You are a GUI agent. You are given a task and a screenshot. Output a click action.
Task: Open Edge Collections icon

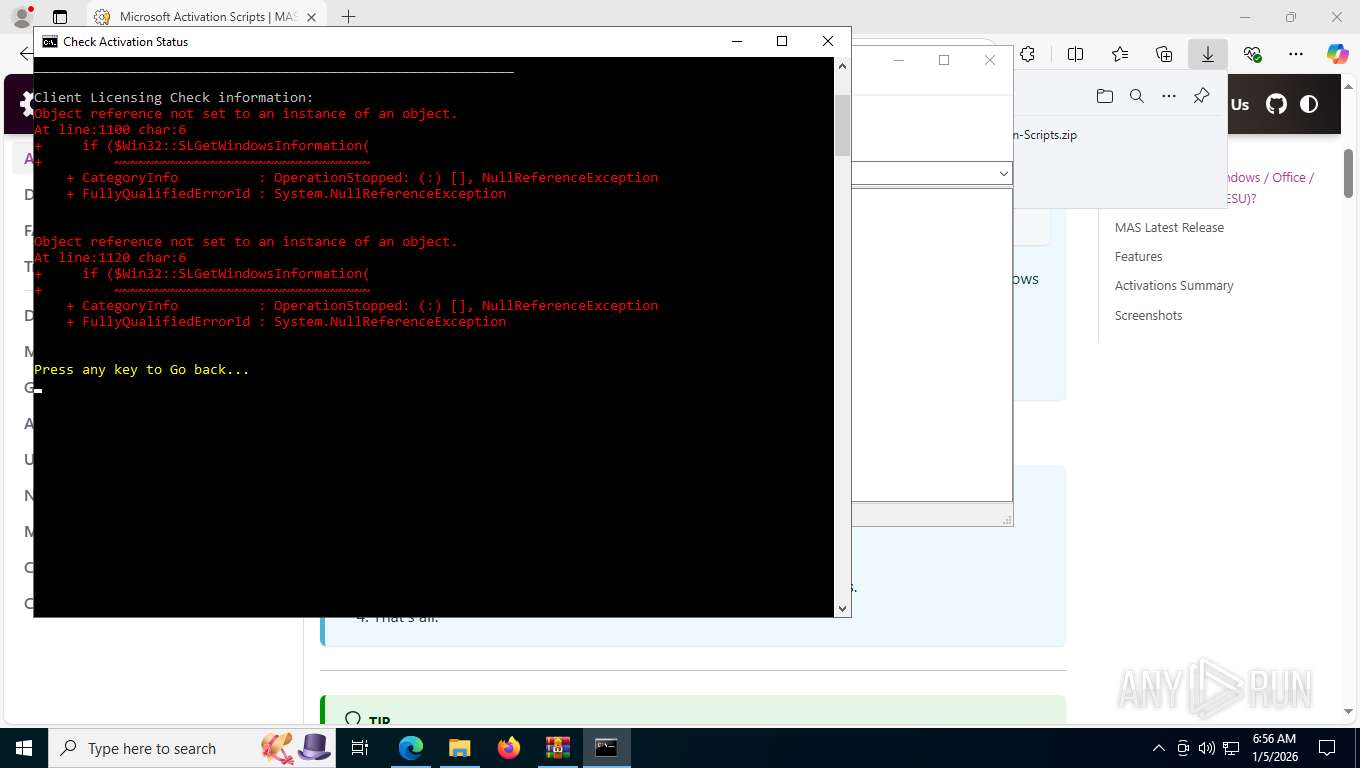[x=1164, y=54]
